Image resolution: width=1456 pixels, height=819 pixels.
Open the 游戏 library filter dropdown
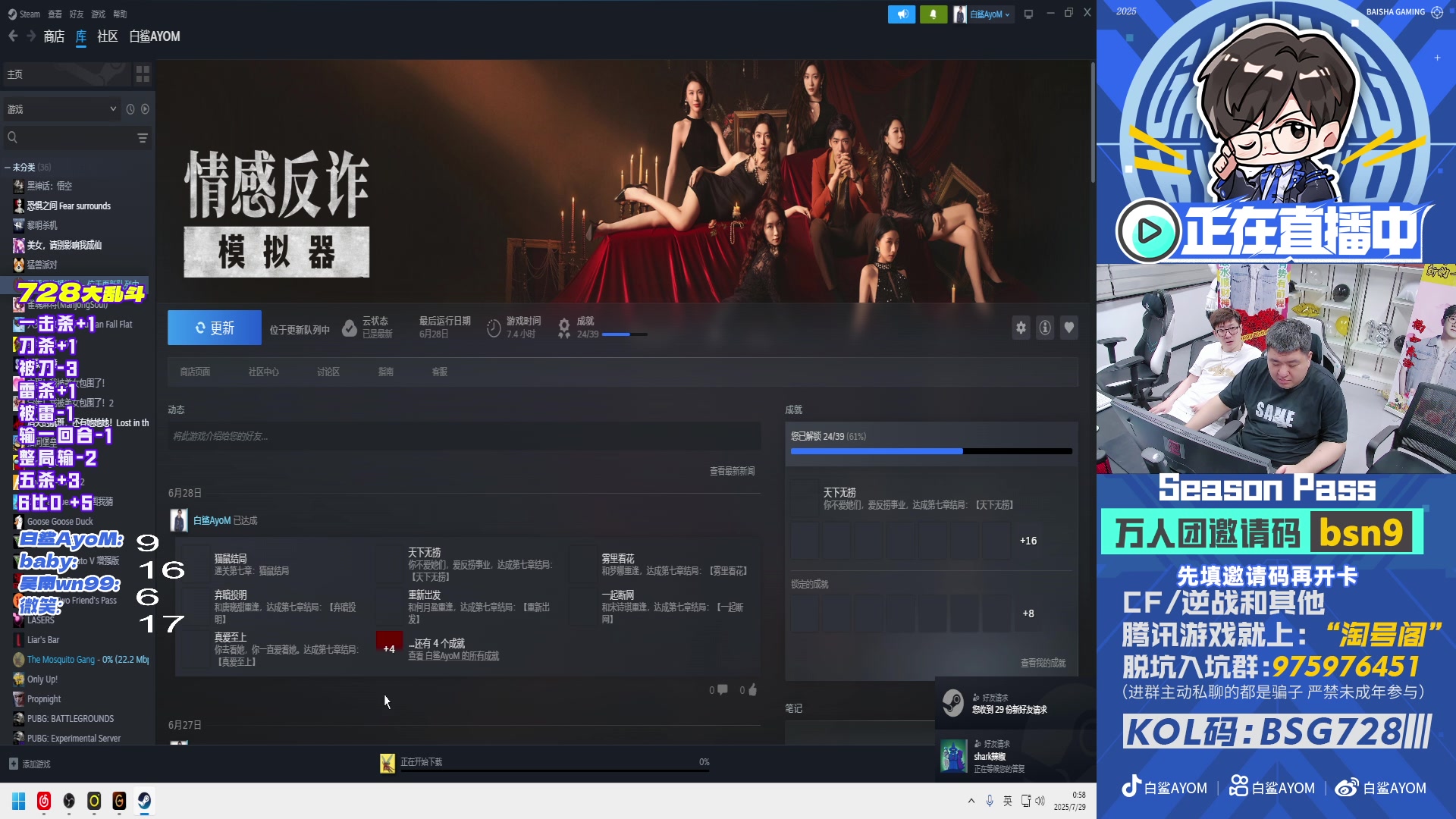click(61, 109)
